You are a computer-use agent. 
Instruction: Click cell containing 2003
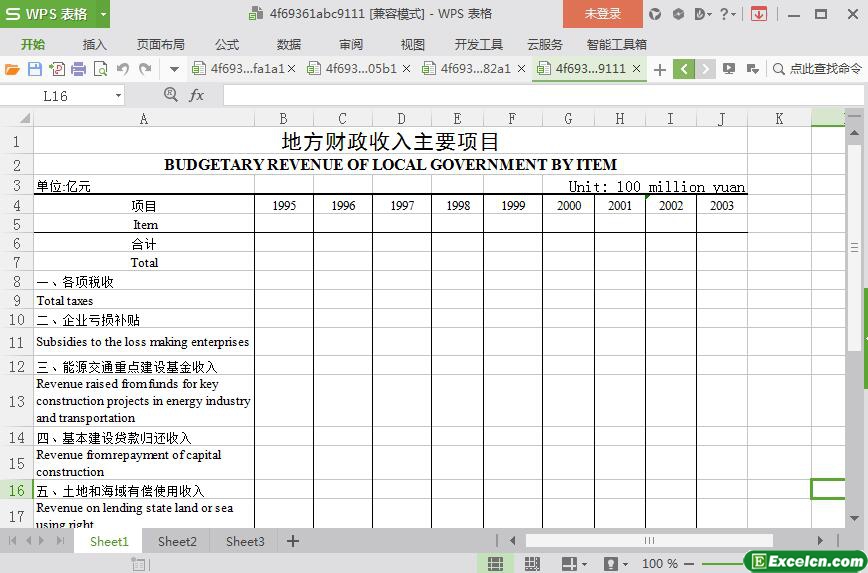(722, 206)
